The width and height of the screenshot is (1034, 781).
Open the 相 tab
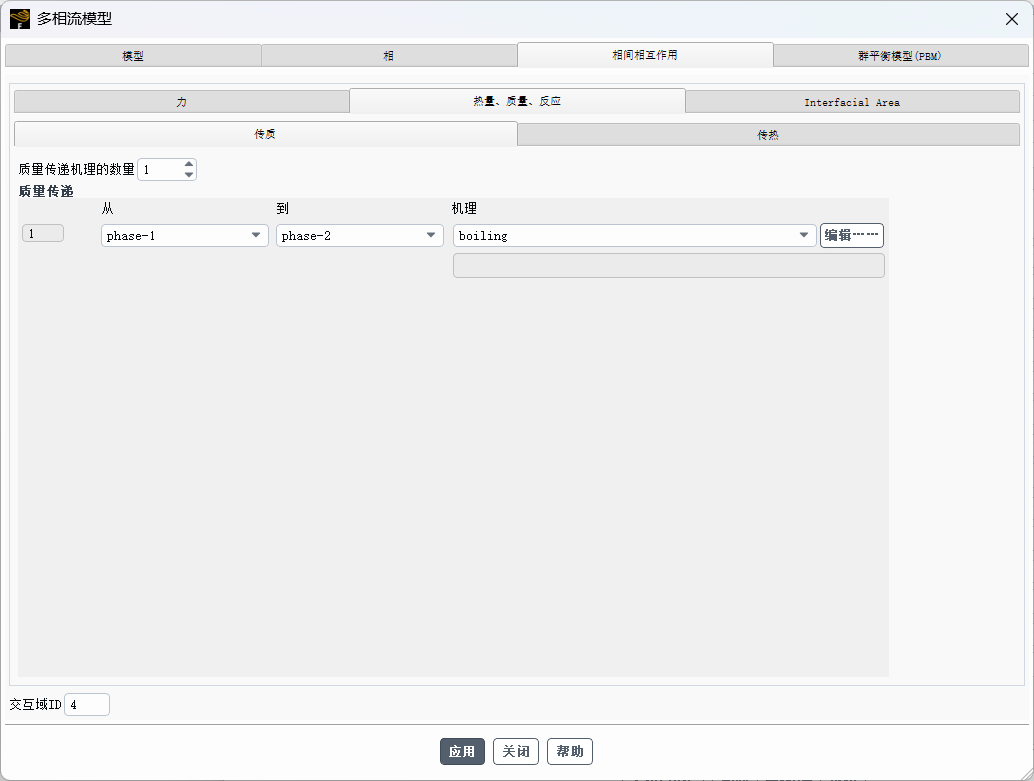tap(389, 56)
